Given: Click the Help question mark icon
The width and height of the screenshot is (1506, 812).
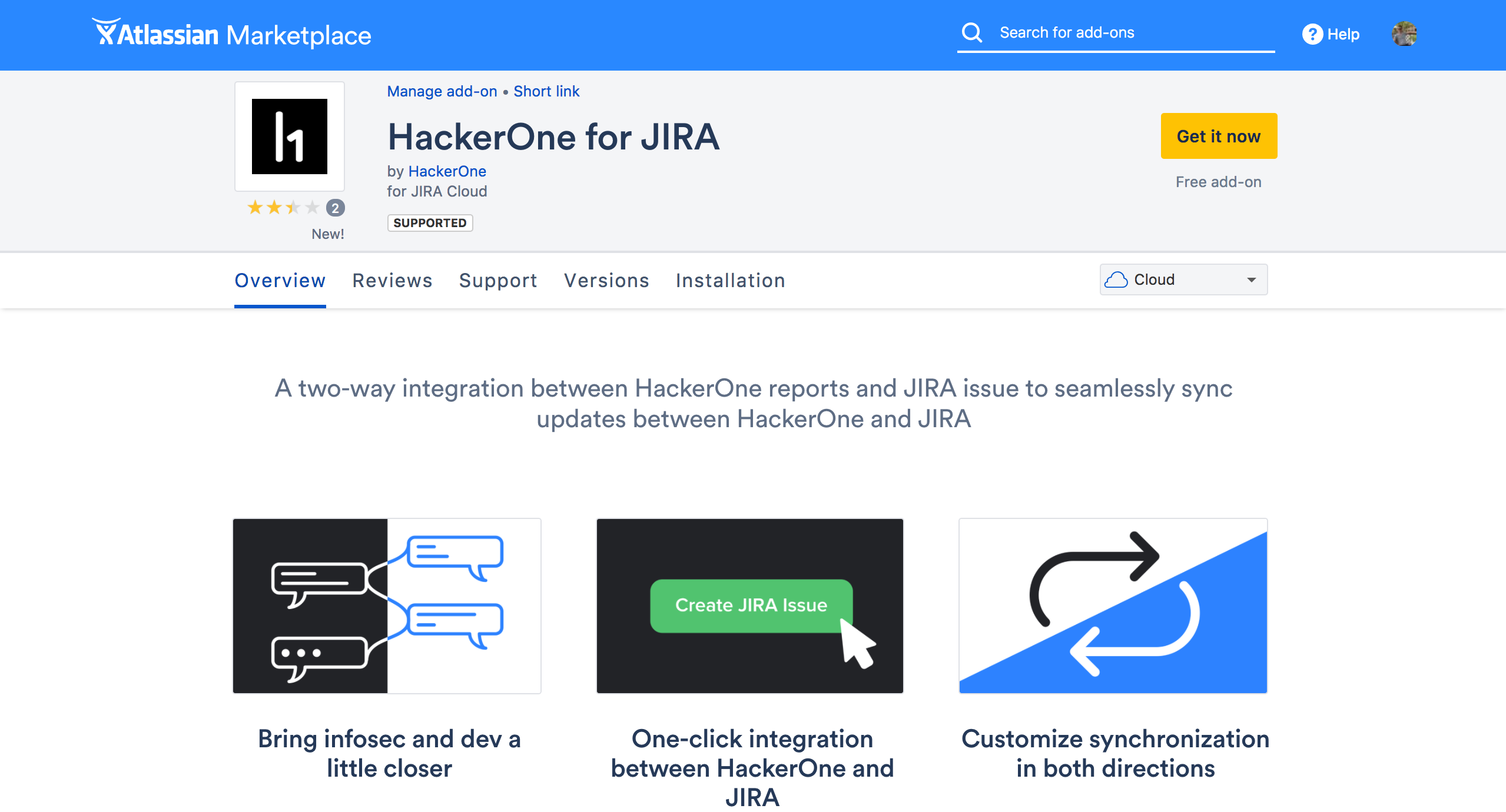Looking at the screenshot, I should [x=1312, y=34].
